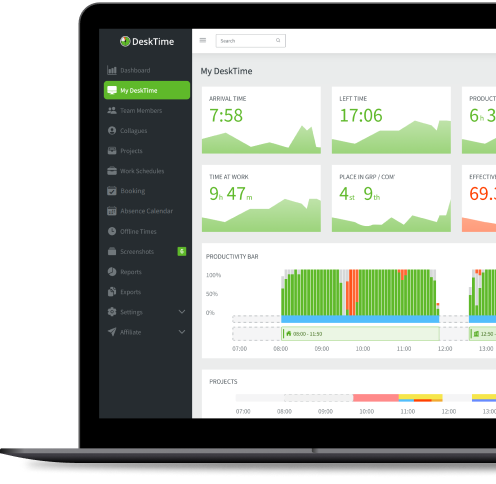Viewport: 496px width, 484px height.
Task: Open Dashboard via its bar chart icon
Action: coord(112,70)
